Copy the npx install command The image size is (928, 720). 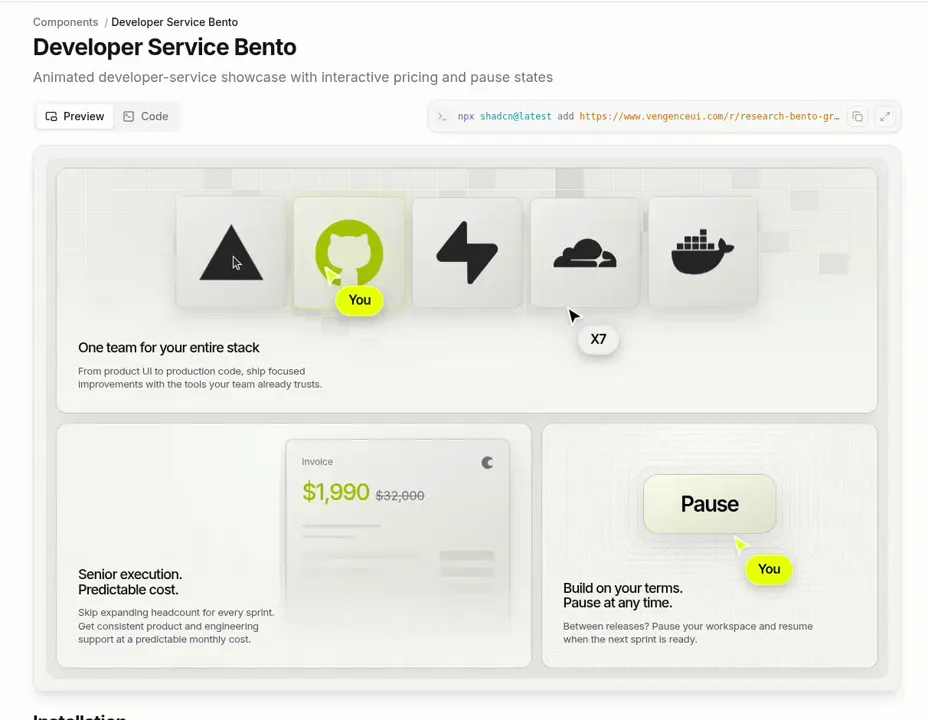[858, 117]
